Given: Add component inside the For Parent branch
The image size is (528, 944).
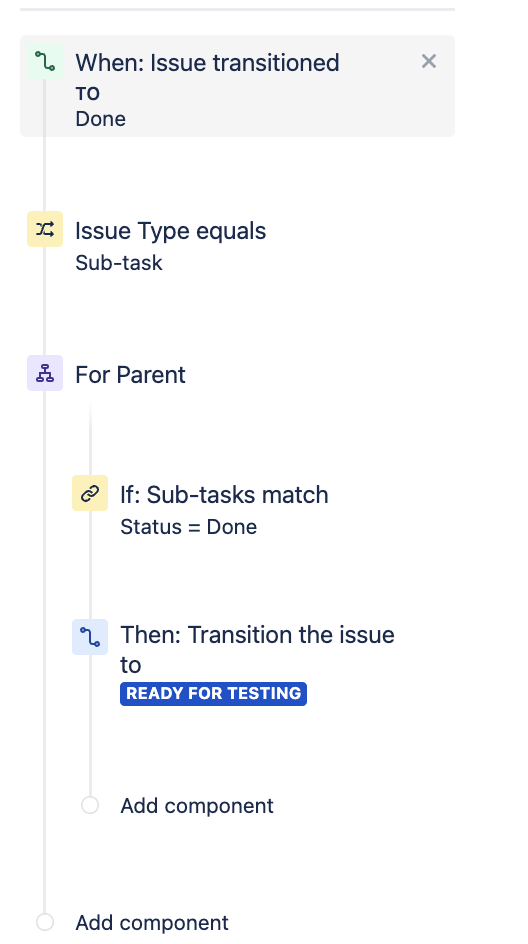Looking at the screenshot, I should [197, 806].
